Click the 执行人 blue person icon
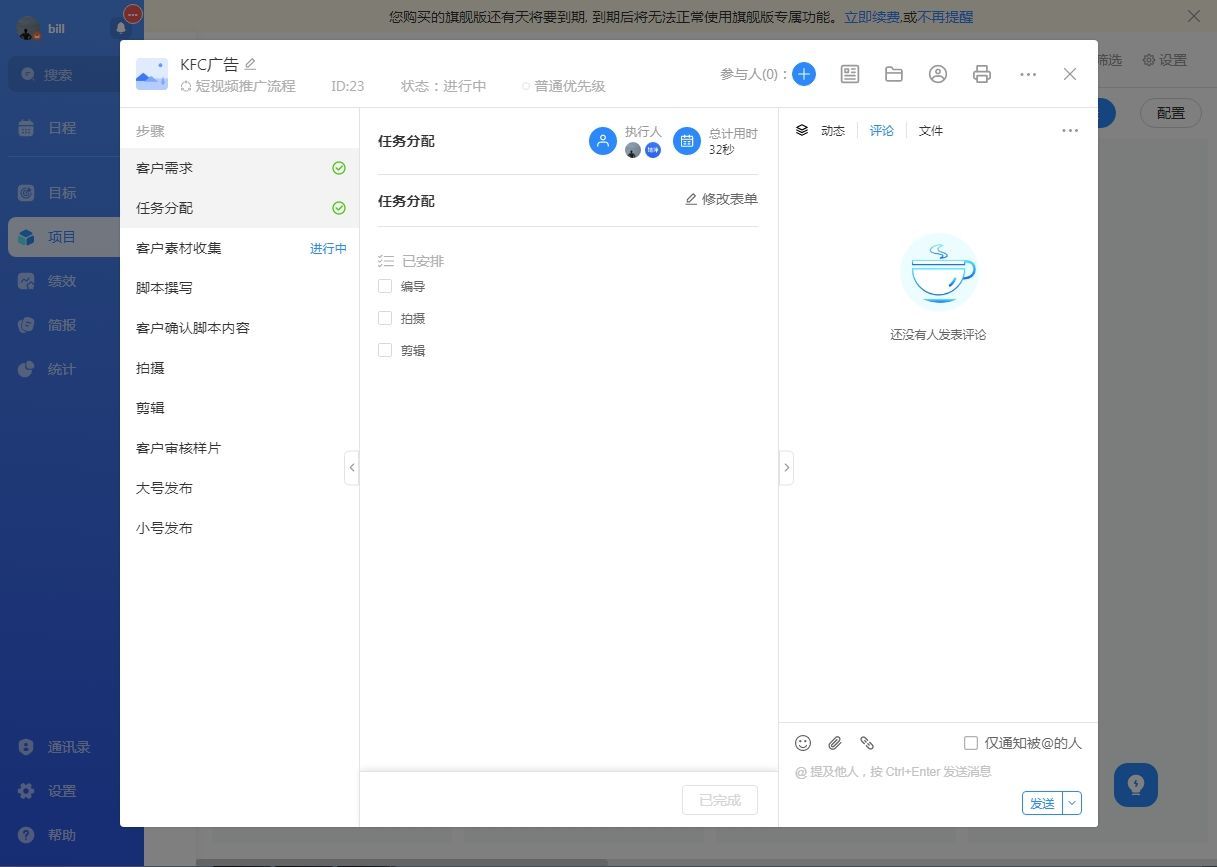This screenshot has height=867, width=1217. (603, 141)
